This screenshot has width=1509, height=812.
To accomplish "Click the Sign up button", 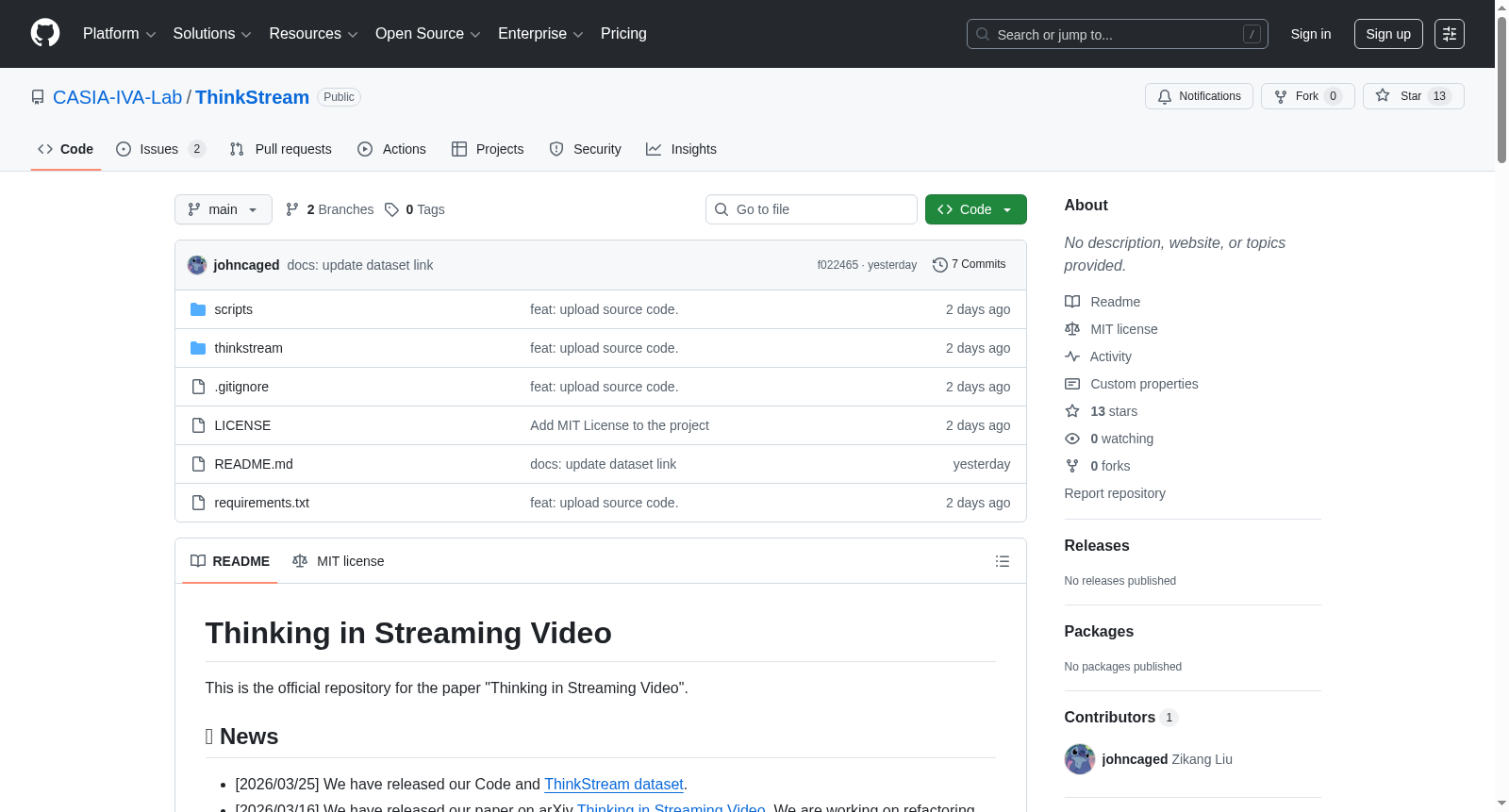I will coord(1388,34).
